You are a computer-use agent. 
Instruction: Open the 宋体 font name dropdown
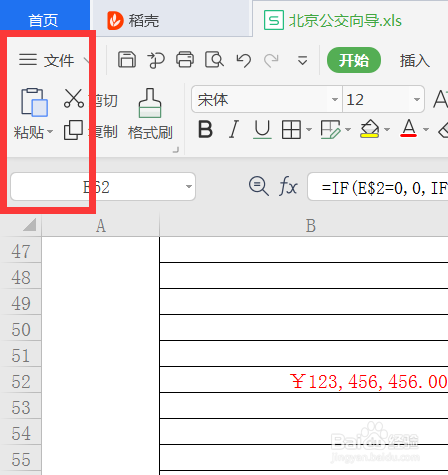point(335,99)
